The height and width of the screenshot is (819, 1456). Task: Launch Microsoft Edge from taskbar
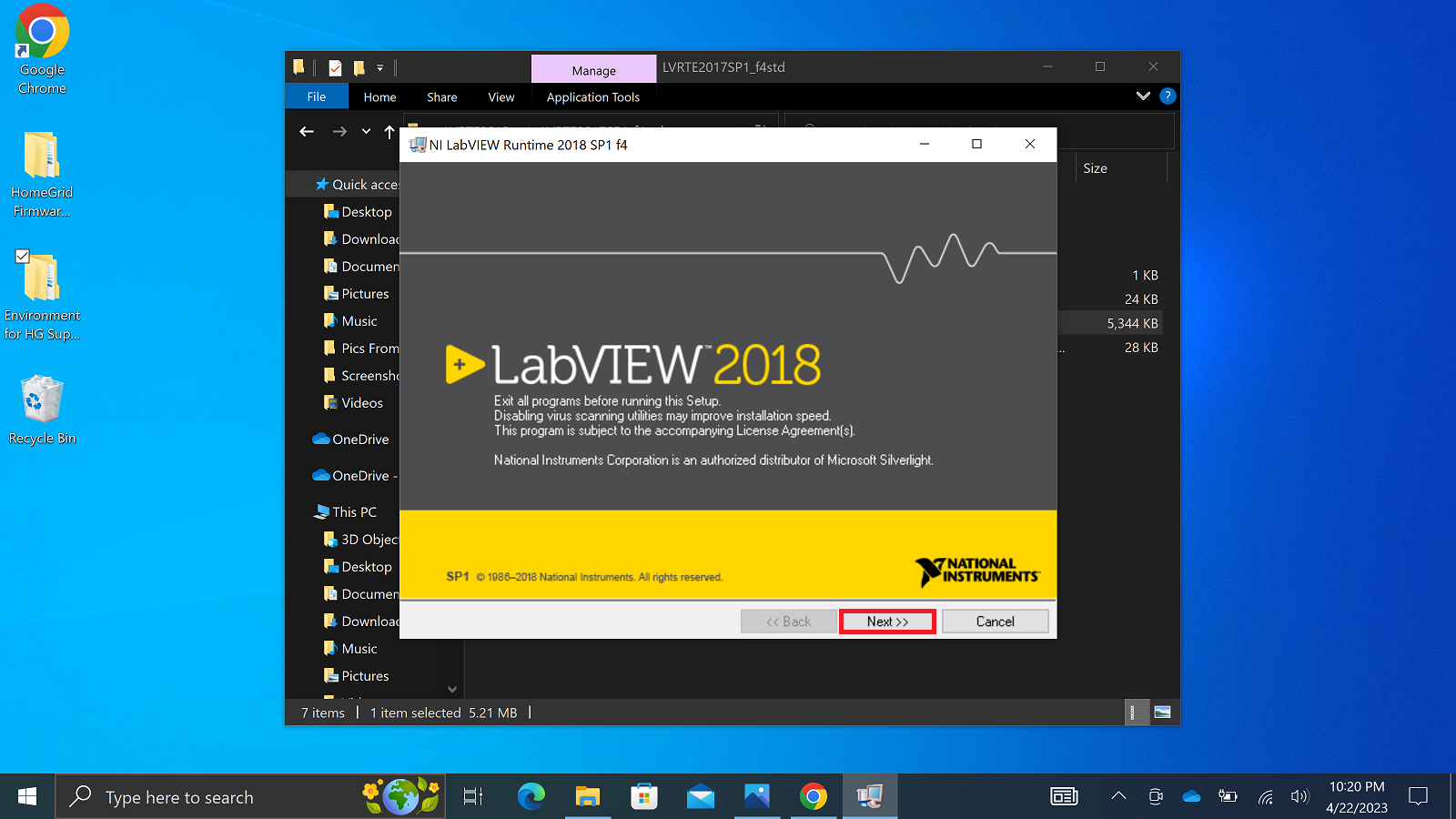531,797
